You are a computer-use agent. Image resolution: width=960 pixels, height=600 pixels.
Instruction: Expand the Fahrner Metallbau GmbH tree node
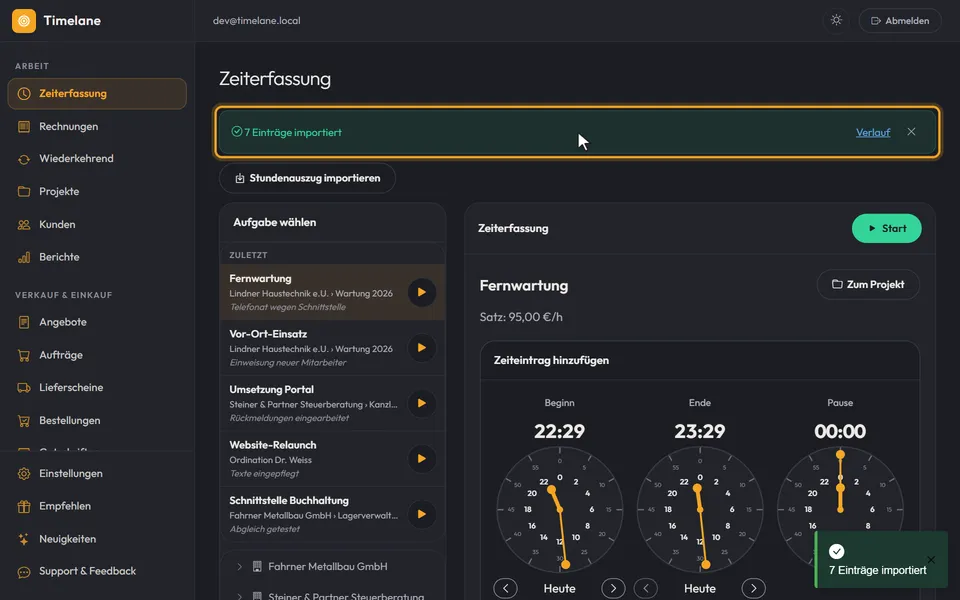(239, 567)
